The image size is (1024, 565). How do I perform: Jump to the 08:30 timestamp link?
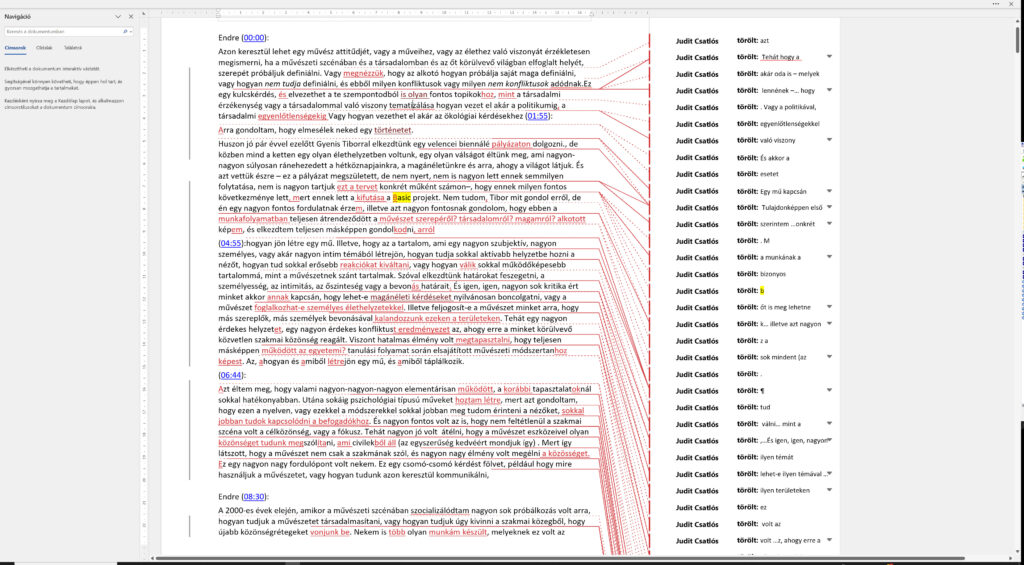[254, 496]
